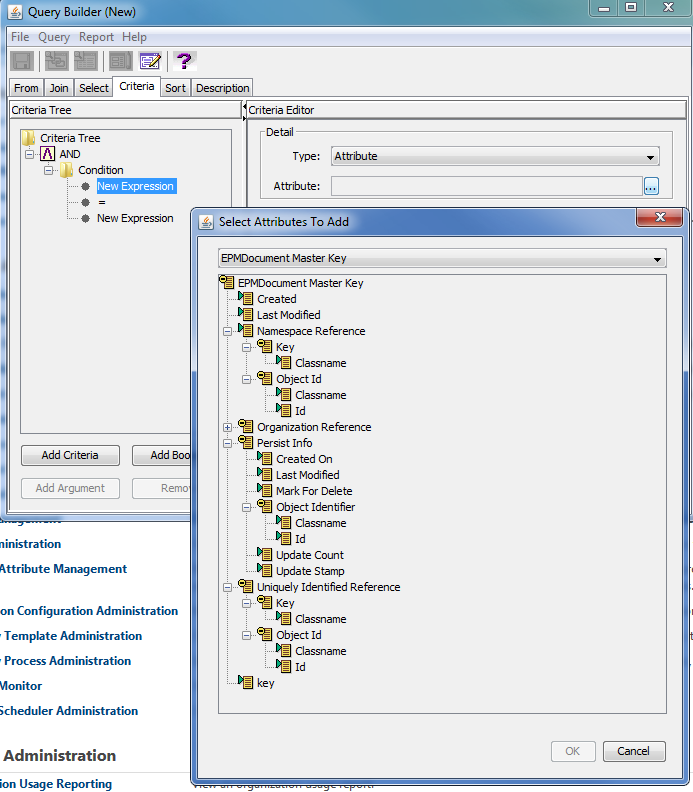Switch to the Select tab

[93, 88]
